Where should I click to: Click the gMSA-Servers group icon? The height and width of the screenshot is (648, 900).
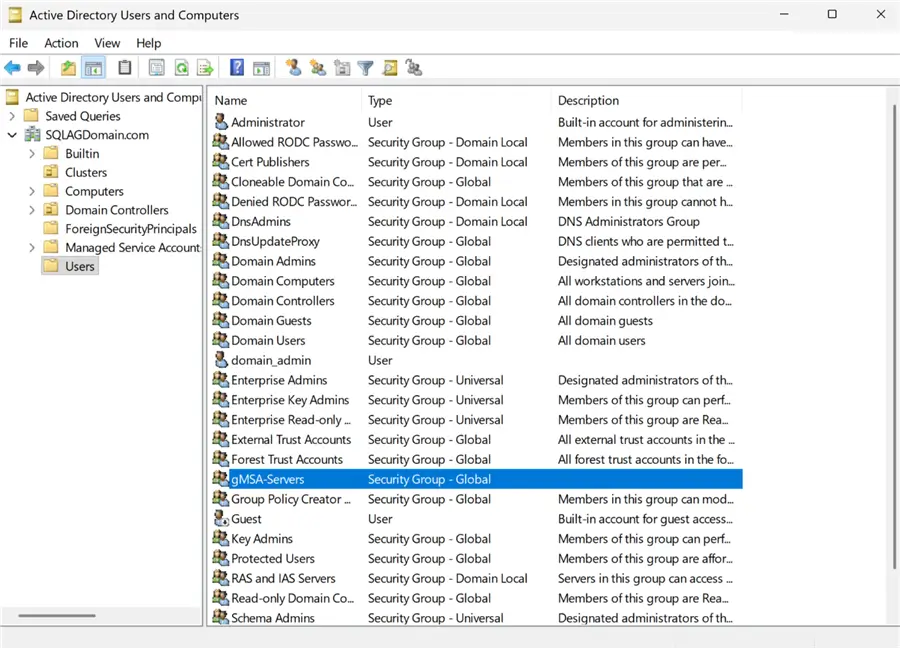[220, 479]
